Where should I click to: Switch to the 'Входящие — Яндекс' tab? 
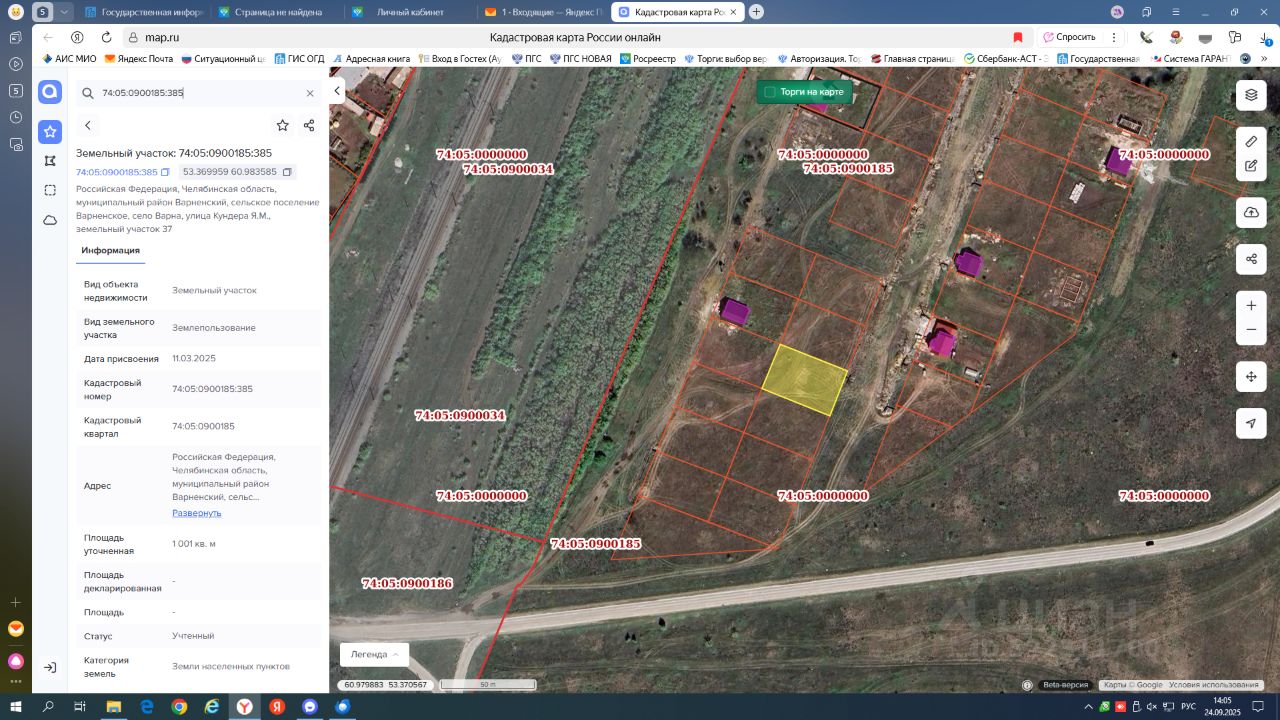click(x=543, y=12)
